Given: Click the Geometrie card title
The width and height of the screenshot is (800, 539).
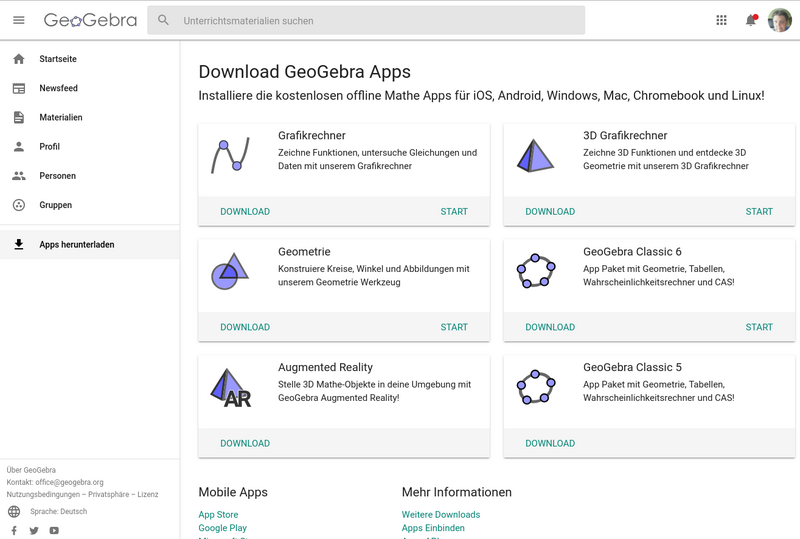Looking at the screenshot, I should point(304,252).
